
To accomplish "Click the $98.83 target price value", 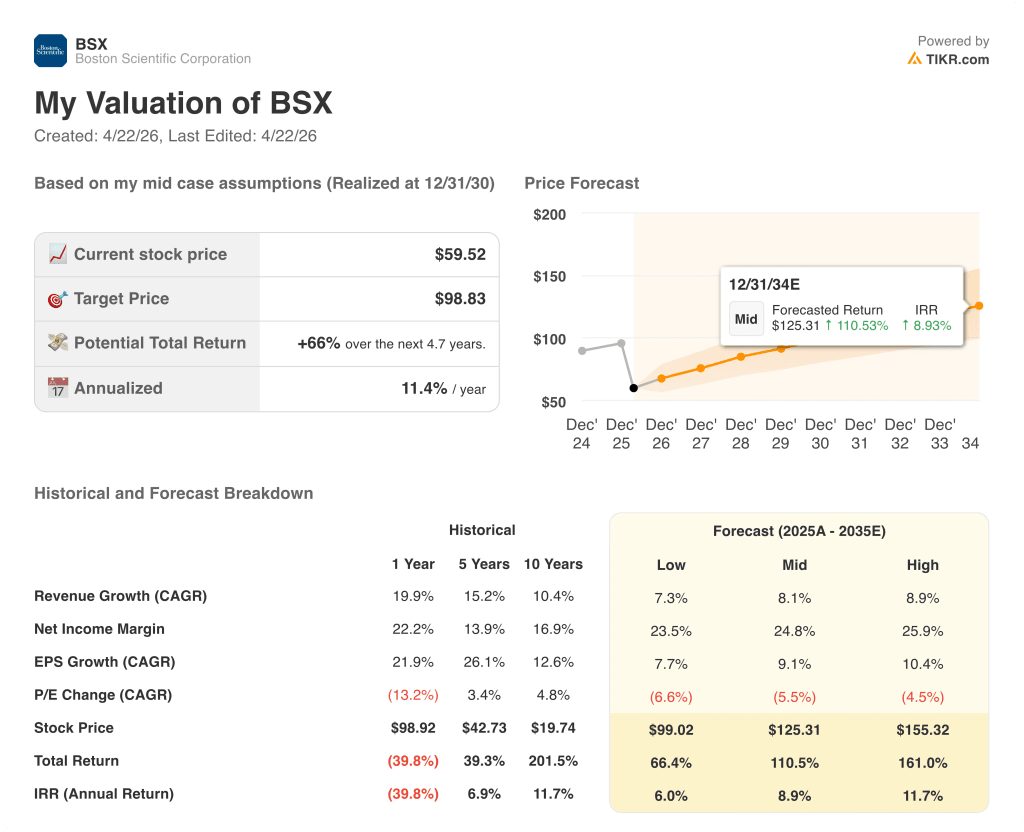I will point(460,298).
